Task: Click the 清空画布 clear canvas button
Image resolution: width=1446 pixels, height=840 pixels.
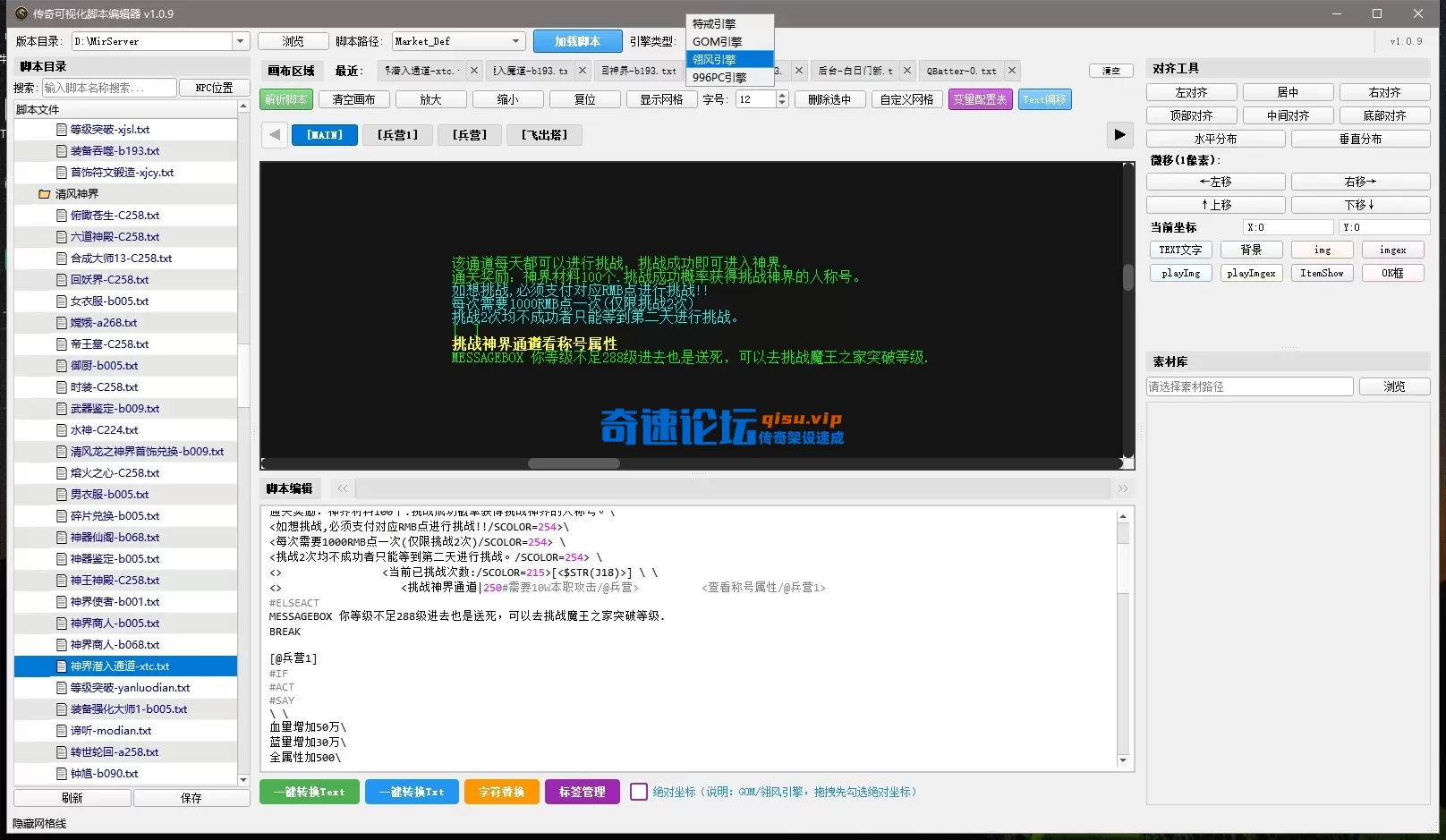Action: pyautogui.click(x=353, y=99)
